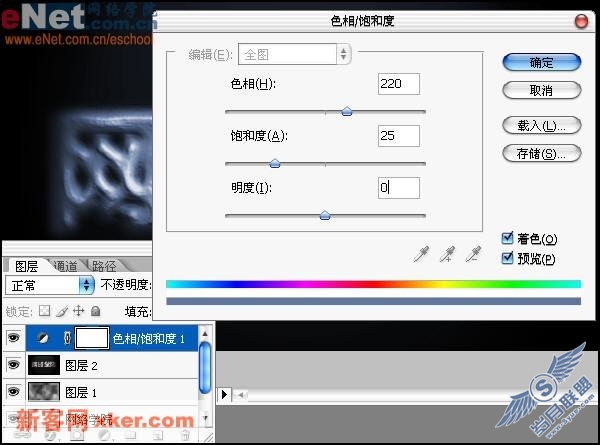Switch to the 通道 tab
The width and height of the screenshot is (600, 445).
pos(65,266)
